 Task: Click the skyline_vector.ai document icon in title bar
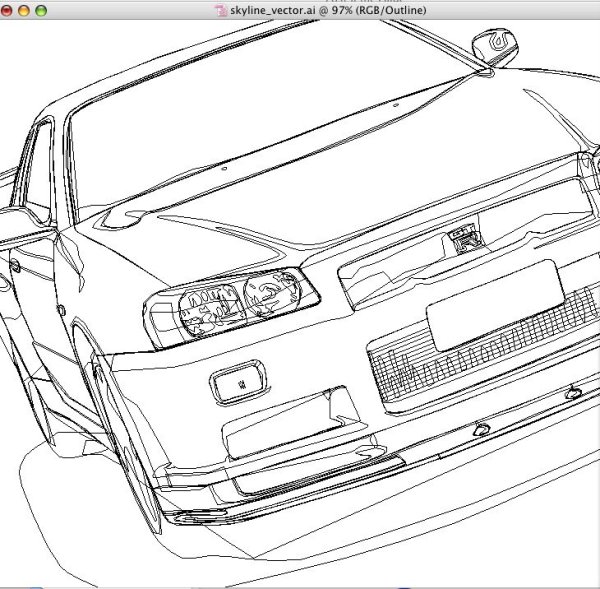(x=221, y=10)
